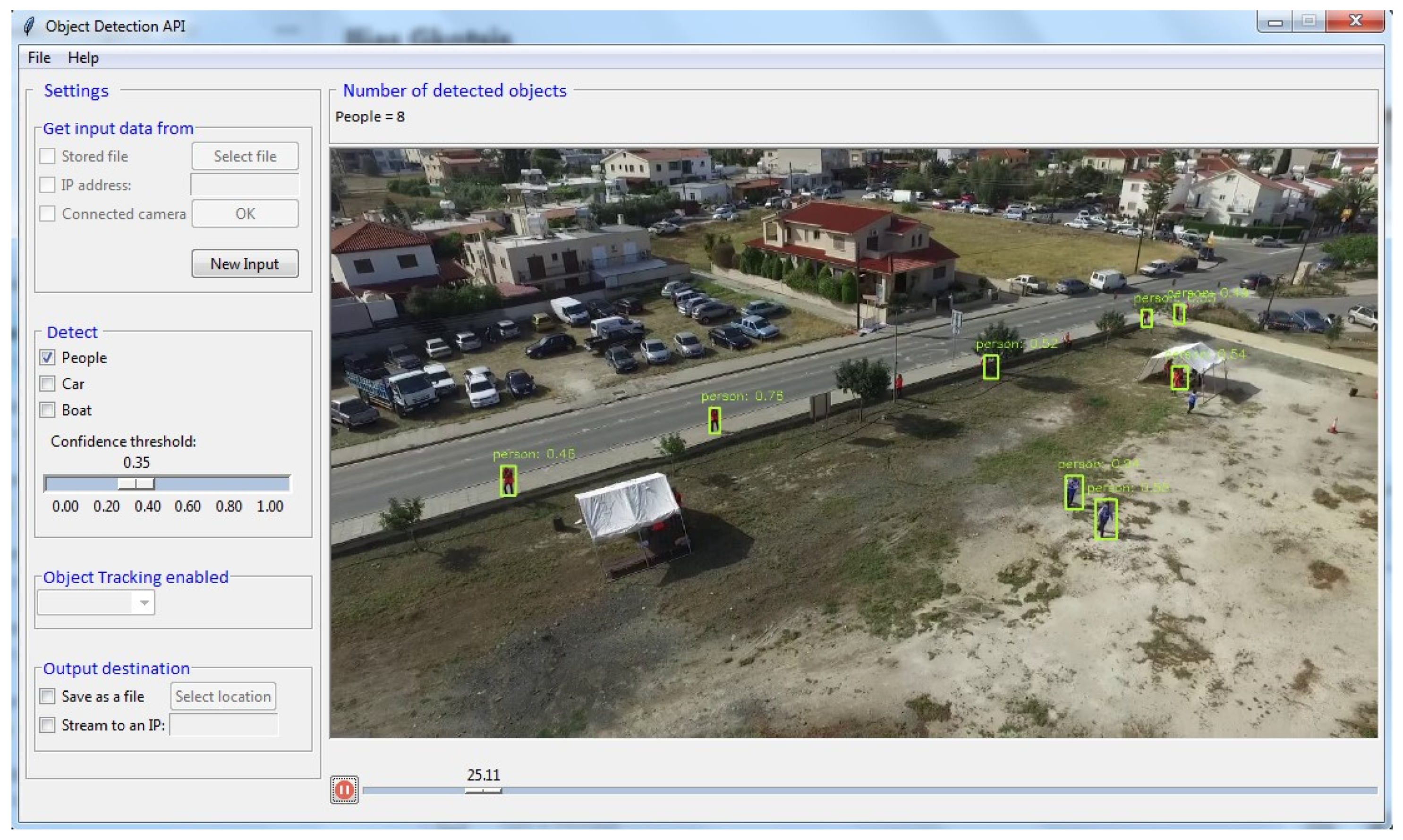The image size is (1403, 840).
Task: Click the confidence threshold slider handle
Action: 136,484
